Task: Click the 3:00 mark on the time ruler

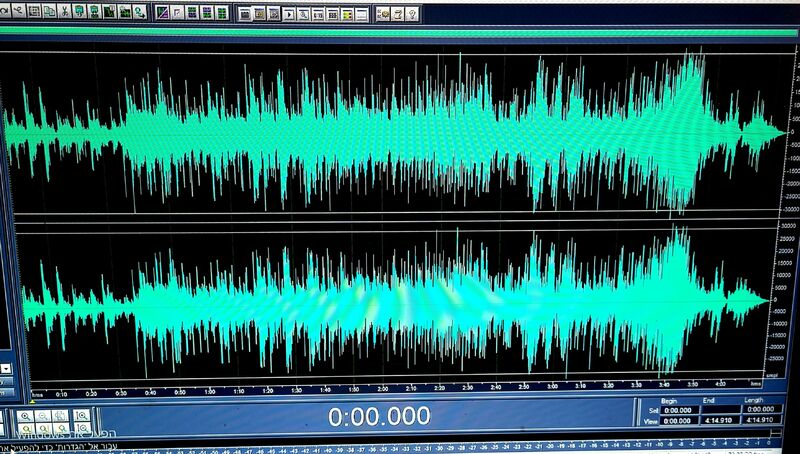Action: click(553, 386)
